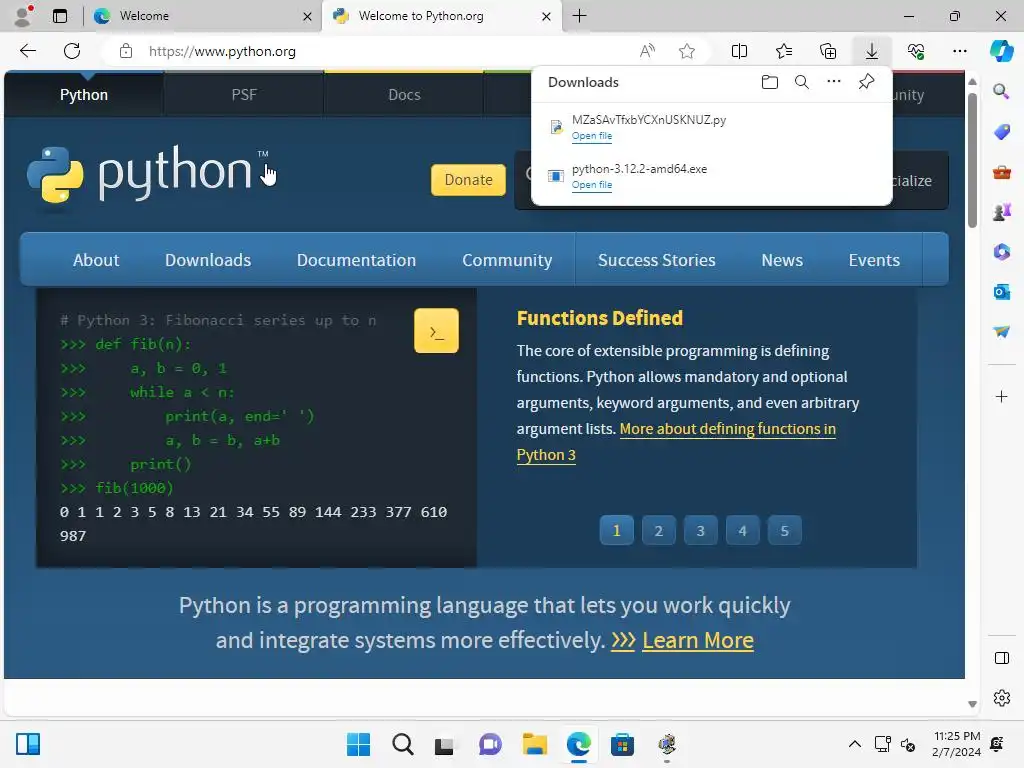Viewport: 1024px width, 768px height.
Task: Follow the Learn More link
Action: tap(697, 640)
